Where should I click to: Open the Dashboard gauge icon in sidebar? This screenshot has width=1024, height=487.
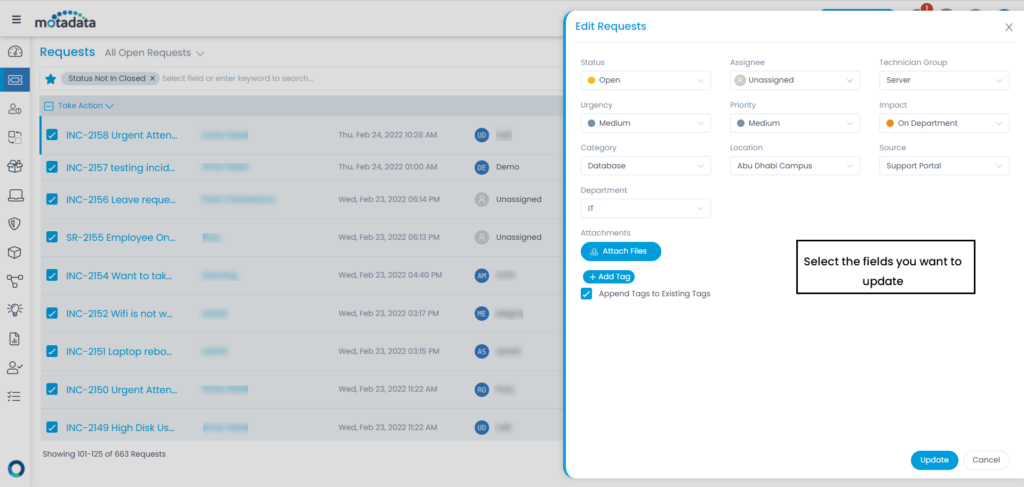tap(15, 52)
